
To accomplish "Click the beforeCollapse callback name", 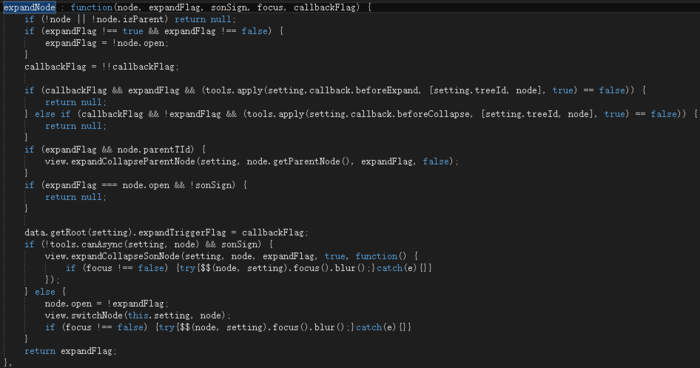I will pyautogui.click(x=434, y=114).
